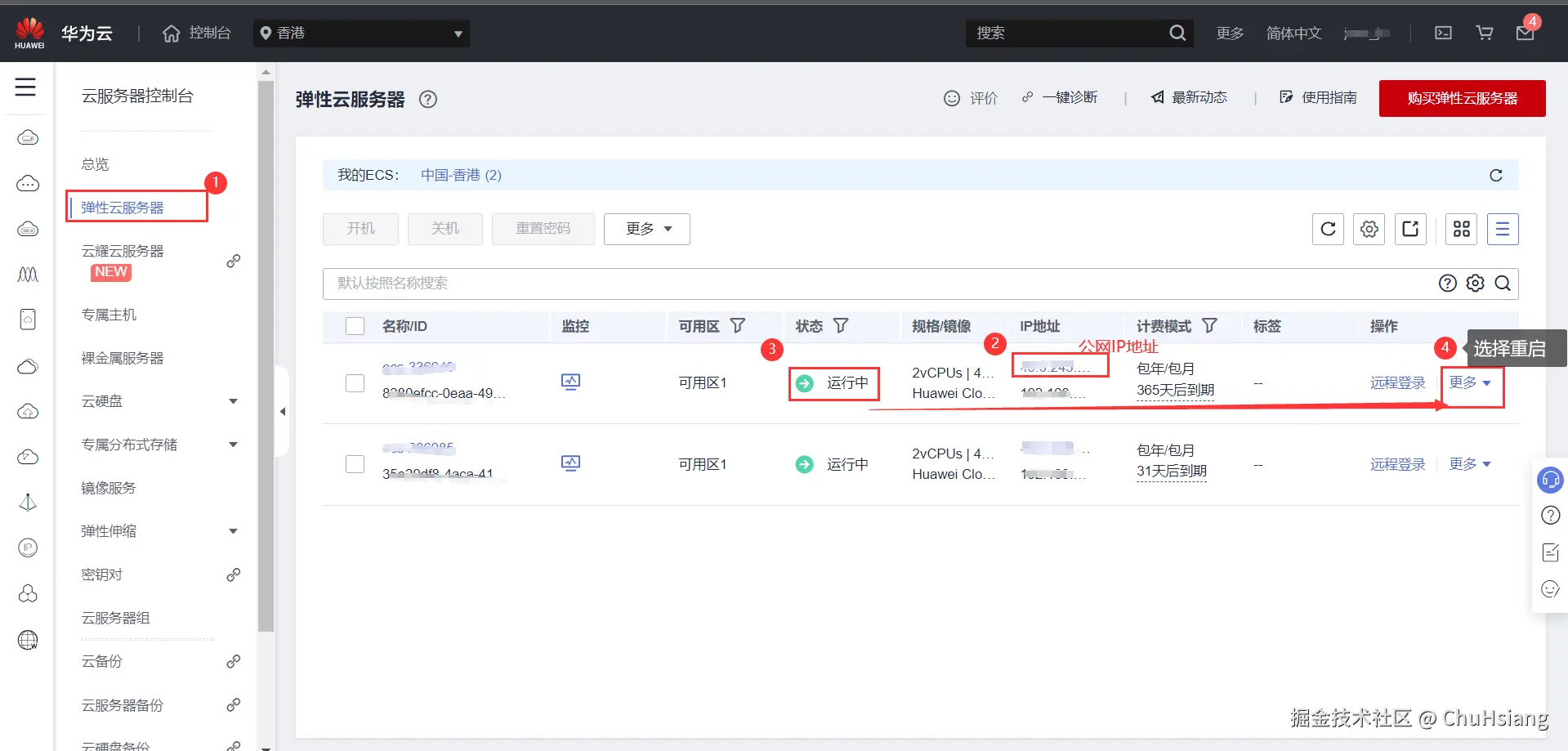Click the 一键诊断 link
The height and width of the screenshot is (751, 1568).
coord(1060,97)
